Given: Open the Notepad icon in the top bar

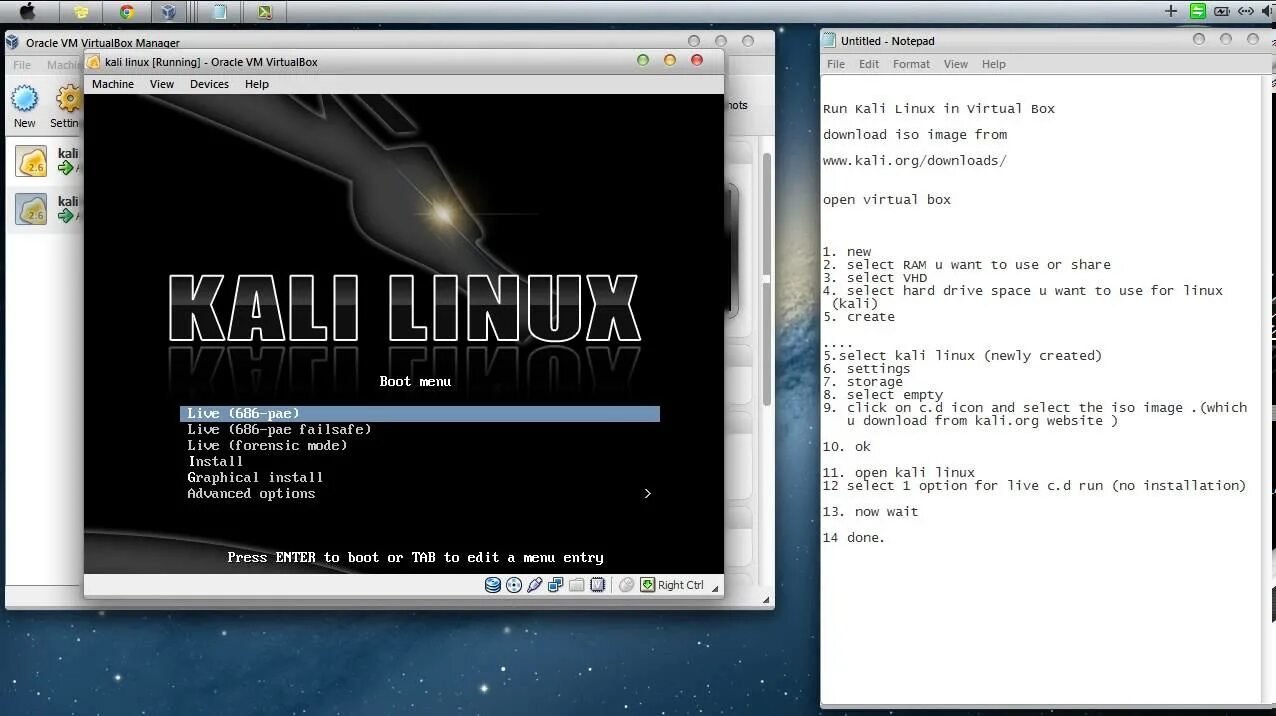Looking at the screenshot, I should tap(220, 12).
